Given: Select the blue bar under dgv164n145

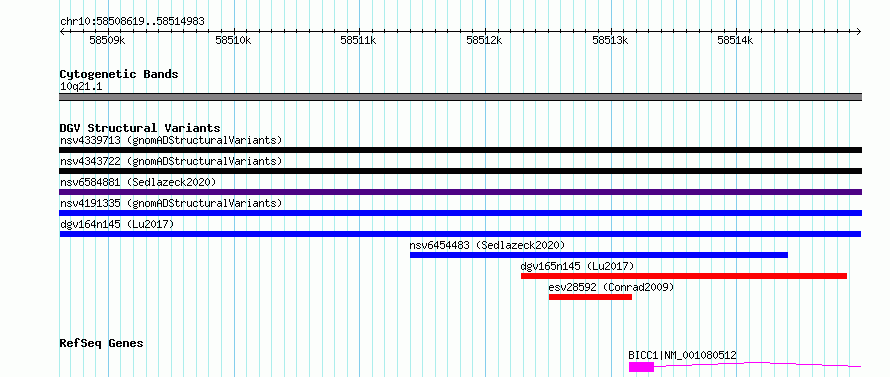Looking at the screenshot, I should [460, 234].
